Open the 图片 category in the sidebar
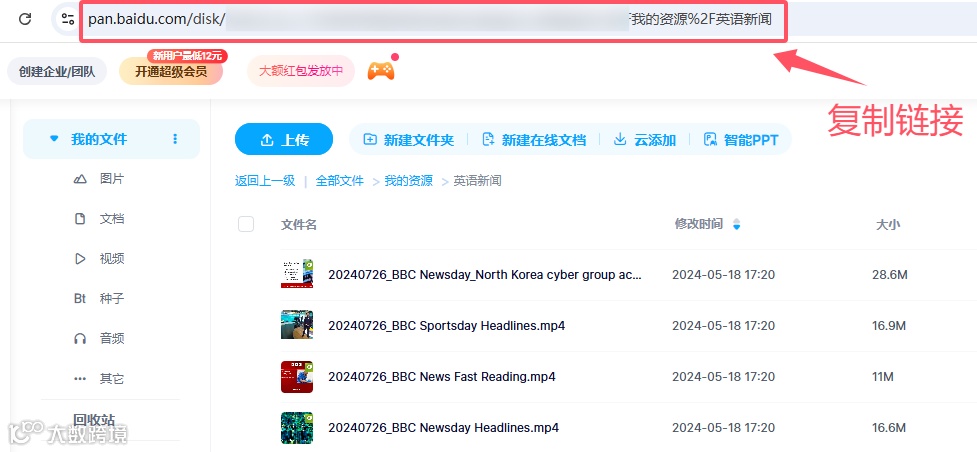977x452 pixels. tap(112, 180)
